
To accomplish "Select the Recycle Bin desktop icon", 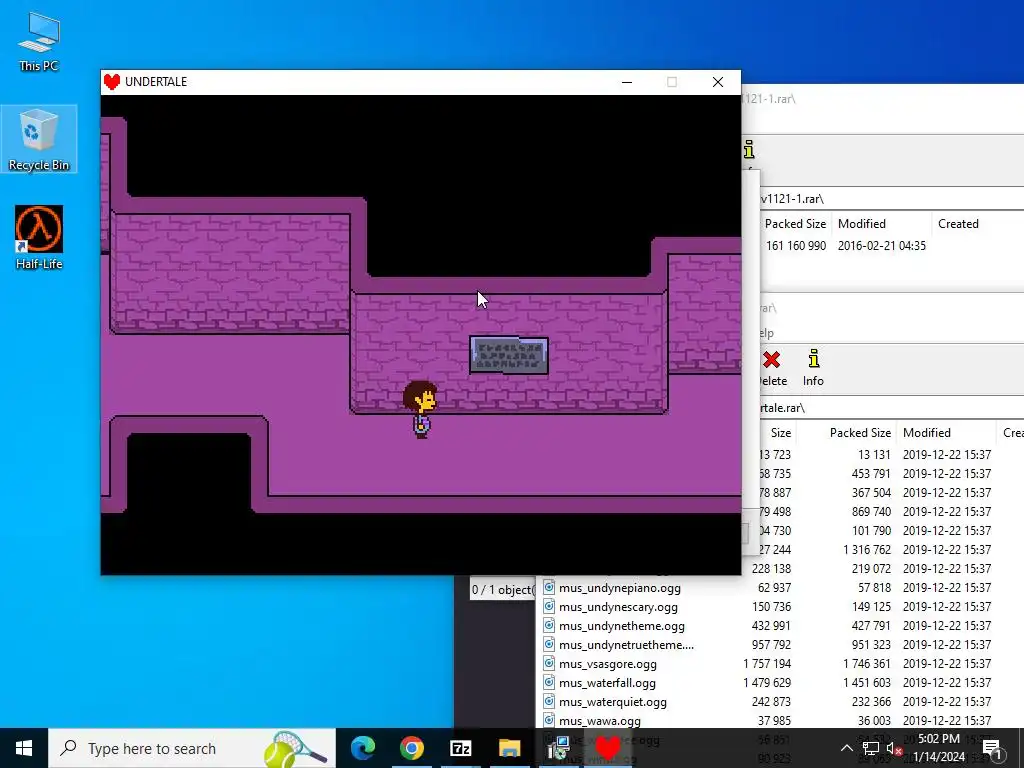I will tap(39, 139).
